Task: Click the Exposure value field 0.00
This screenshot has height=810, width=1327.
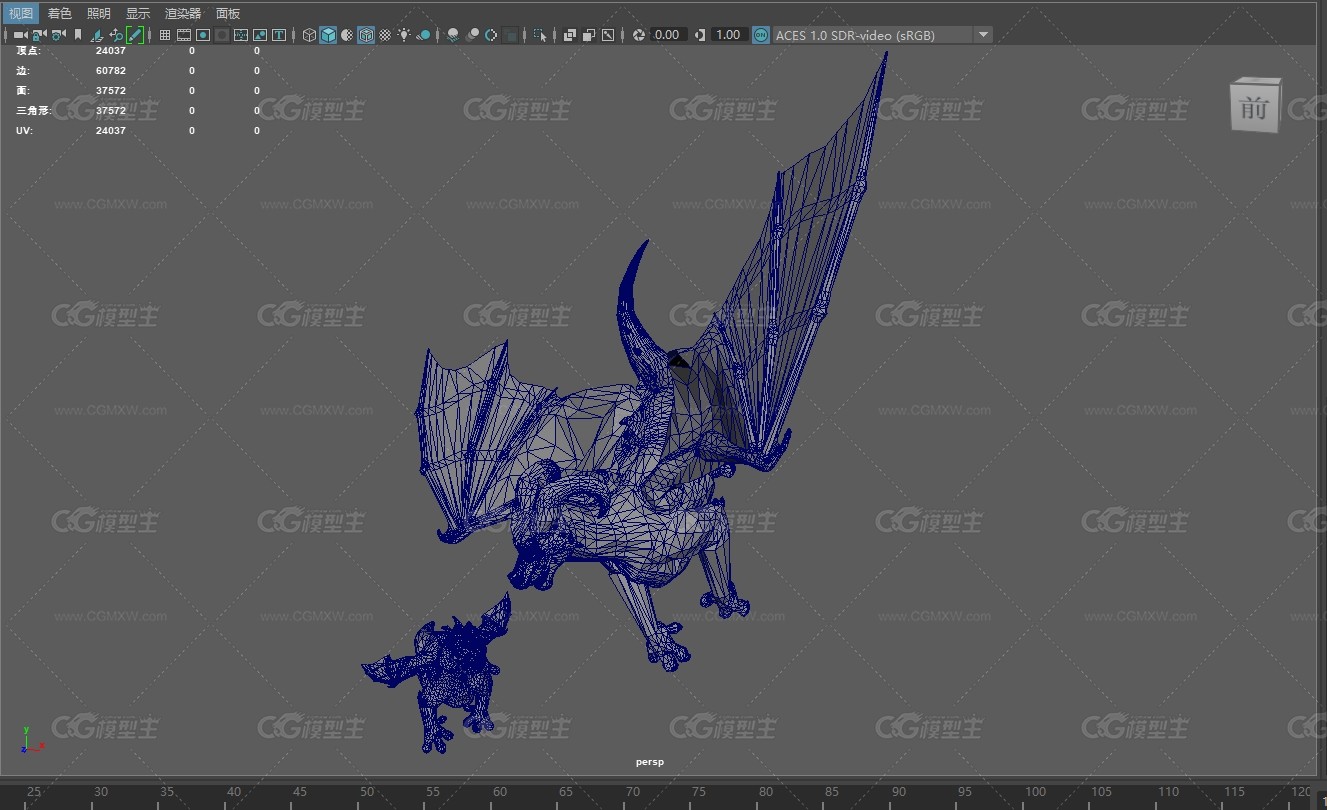Action: tap(668, 35)
